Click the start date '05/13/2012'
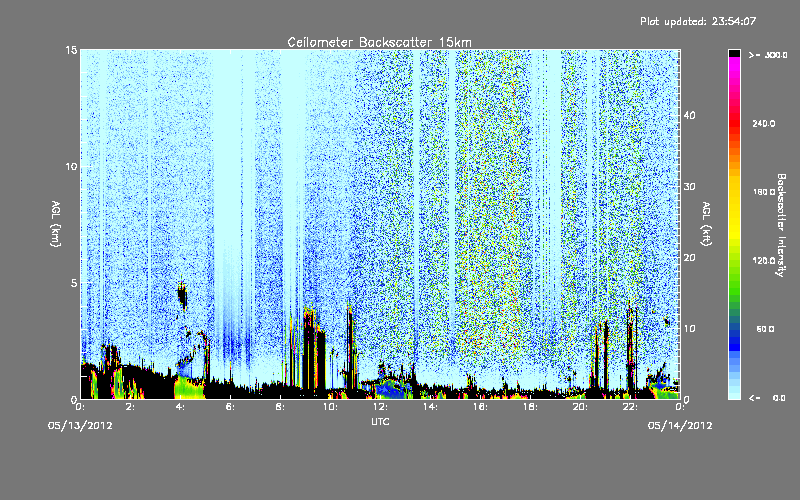 coord(80,426)
